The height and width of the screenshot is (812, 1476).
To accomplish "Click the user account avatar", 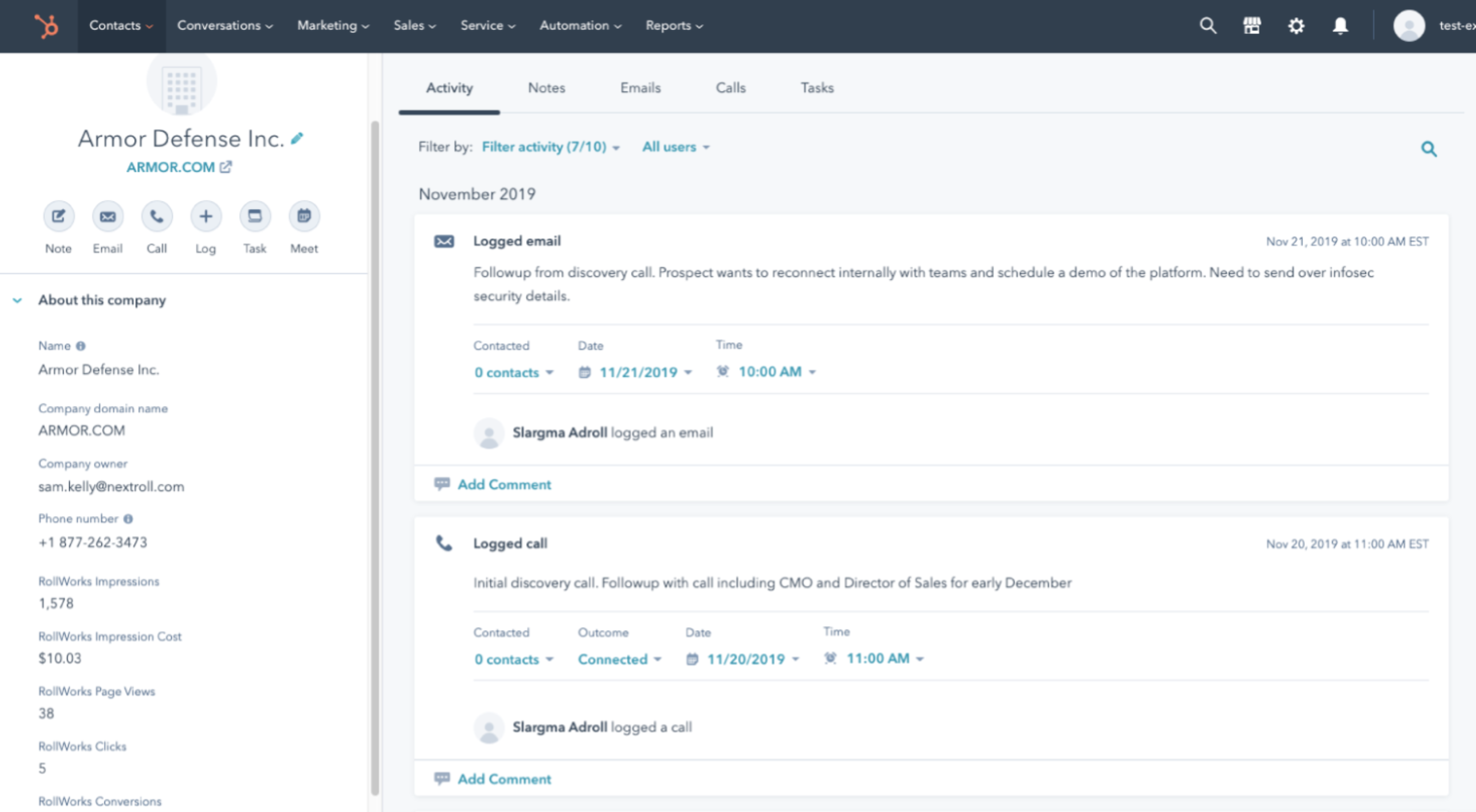I will click(x=1409, y=26).
